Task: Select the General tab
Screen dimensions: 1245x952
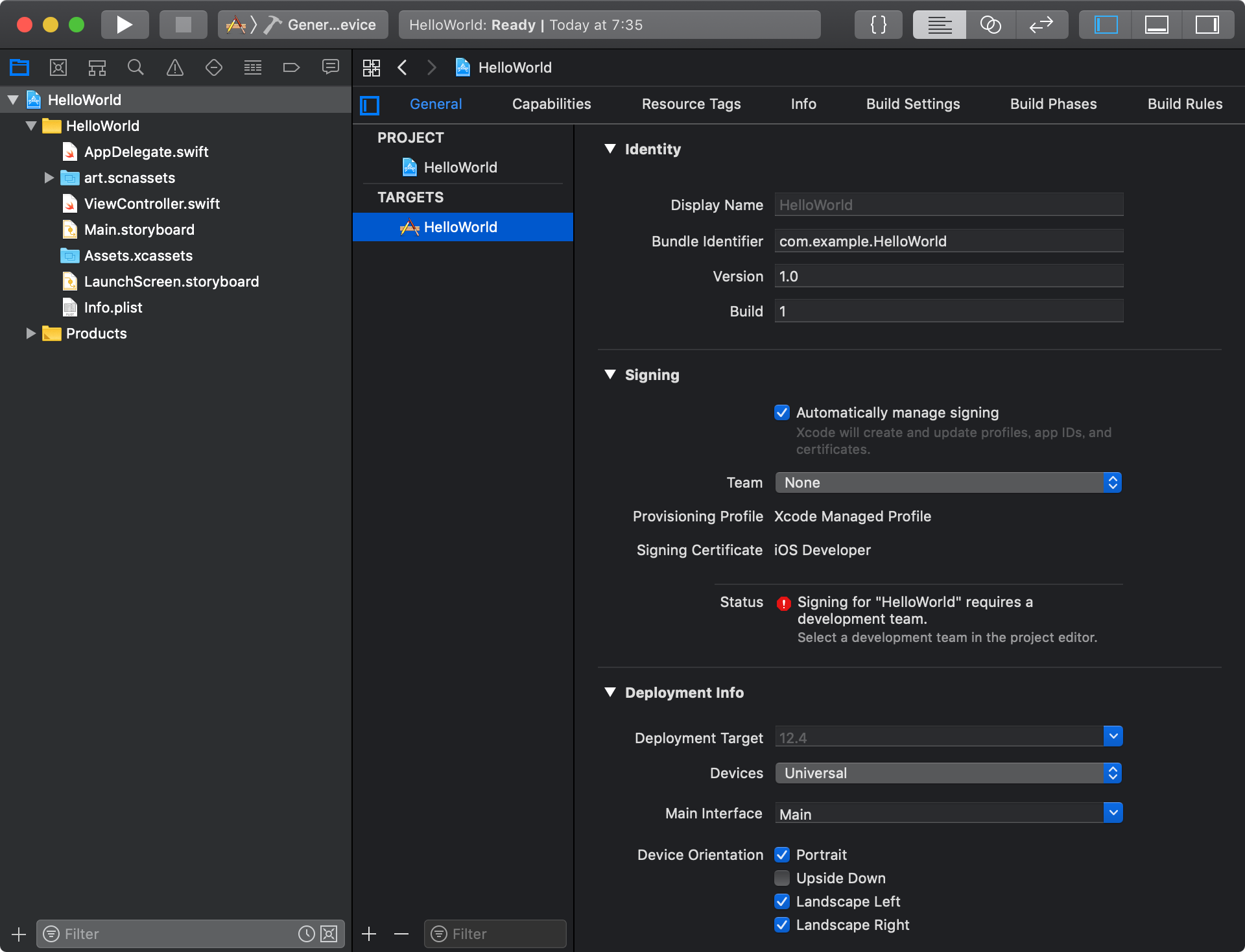Action: pos(436,104)
